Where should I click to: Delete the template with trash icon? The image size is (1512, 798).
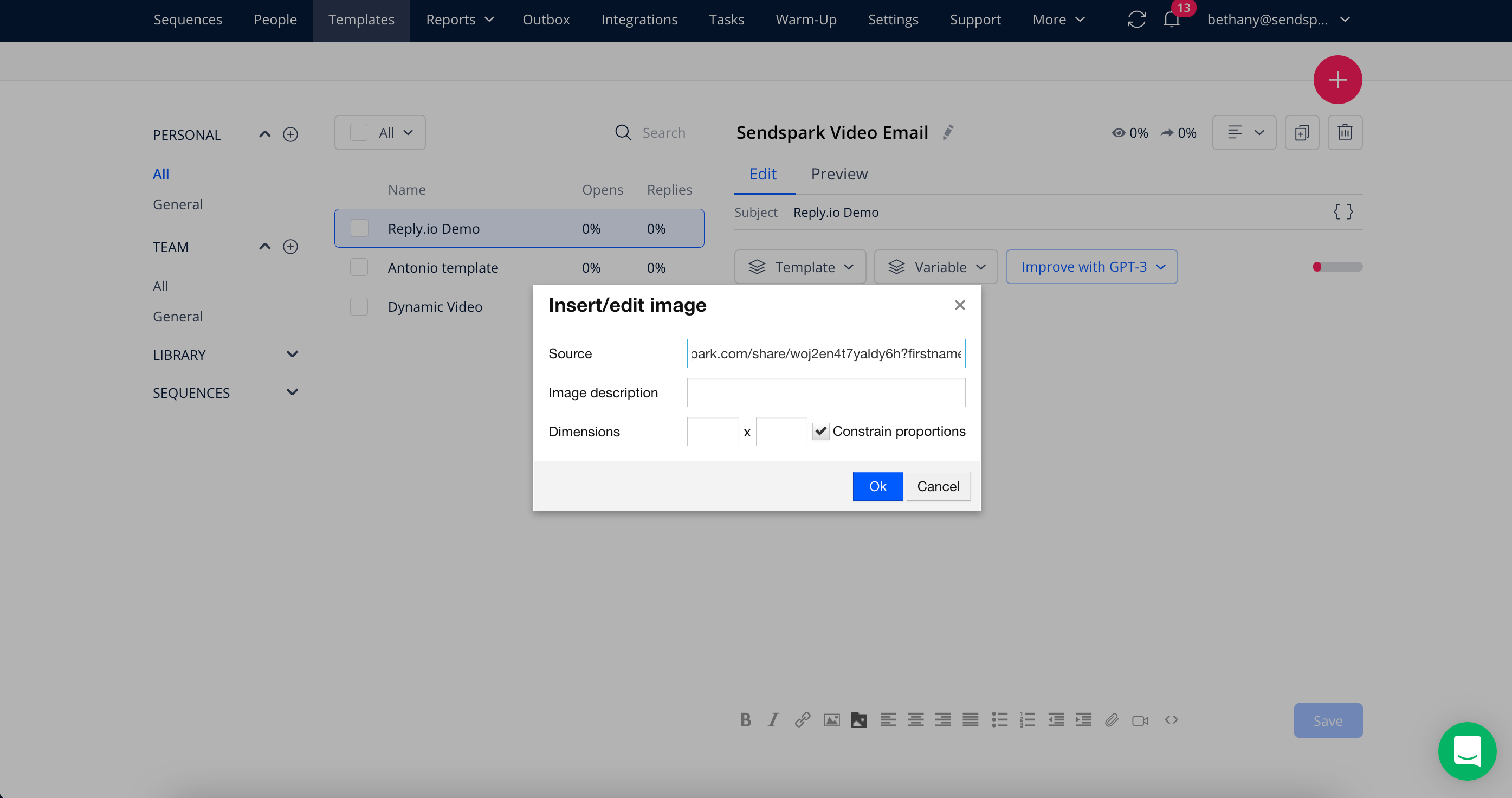coord(1345,133)
